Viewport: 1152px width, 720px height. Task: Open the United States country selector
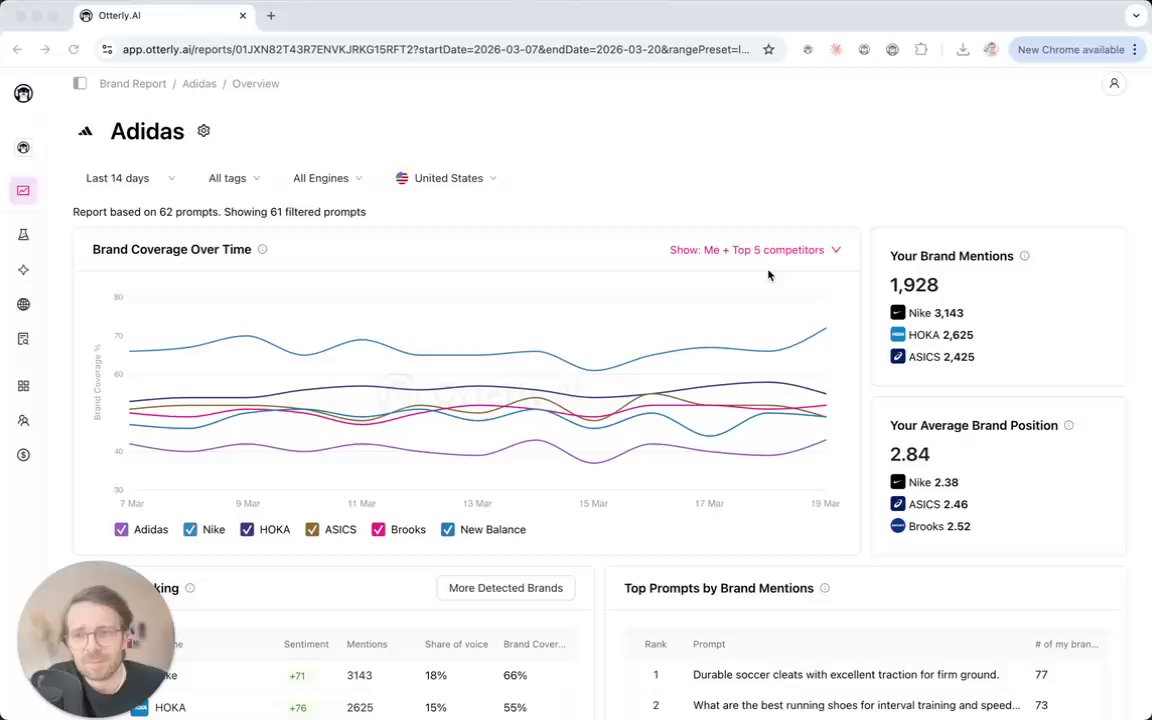click(x=446, y=178)
